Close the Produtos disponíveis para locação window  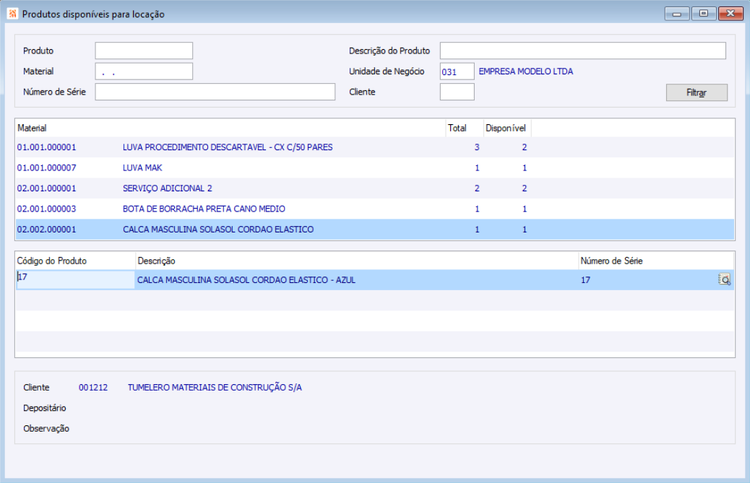pos(730,14)
